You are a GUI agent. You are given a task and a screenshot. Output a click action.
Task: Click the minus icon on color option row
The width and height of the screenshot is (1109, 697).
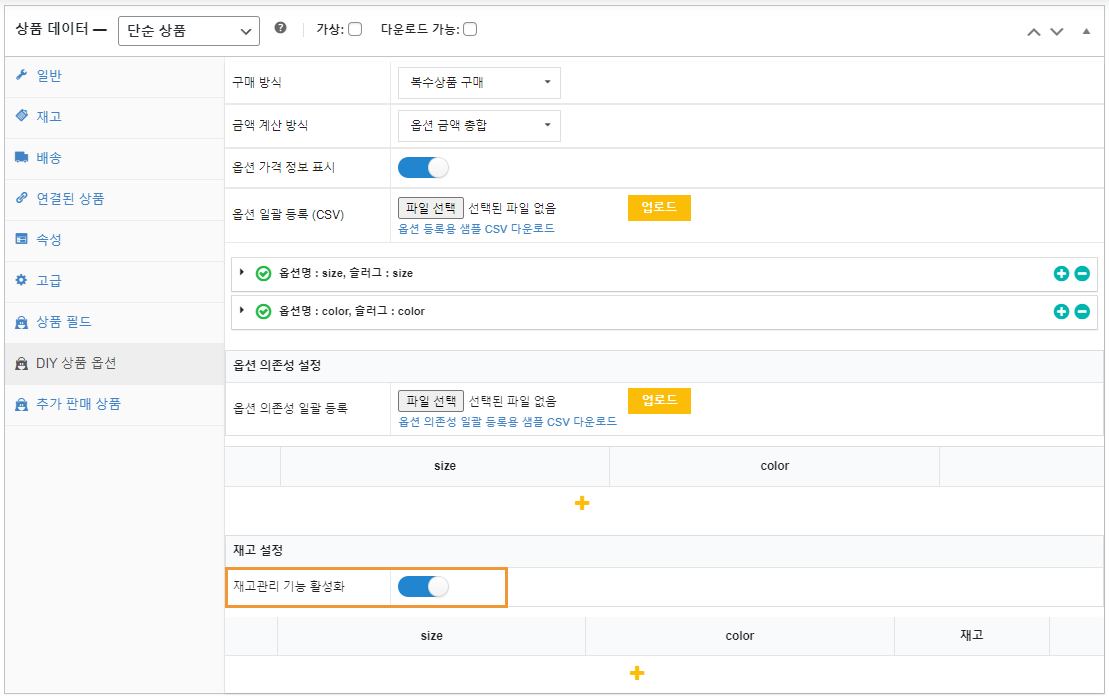pos(1082,311)
